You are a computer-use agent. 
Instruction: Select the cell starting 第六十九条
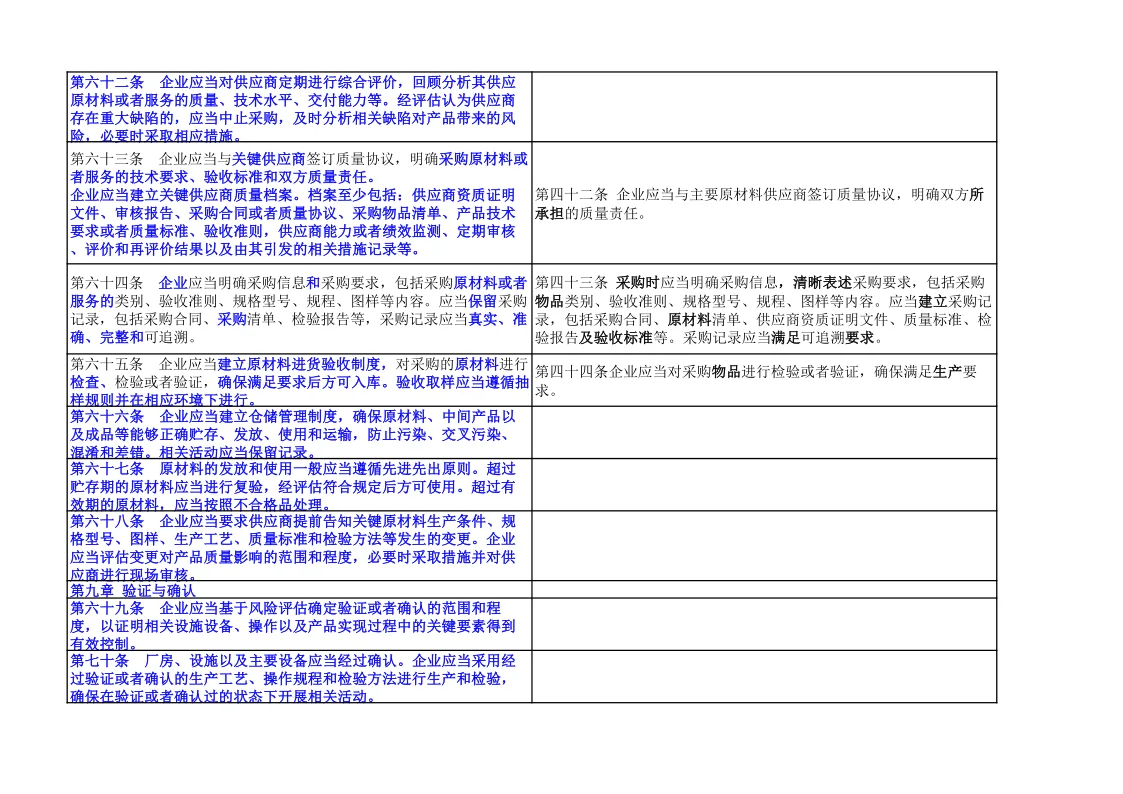pyautogui.click(x=299, y=624)
